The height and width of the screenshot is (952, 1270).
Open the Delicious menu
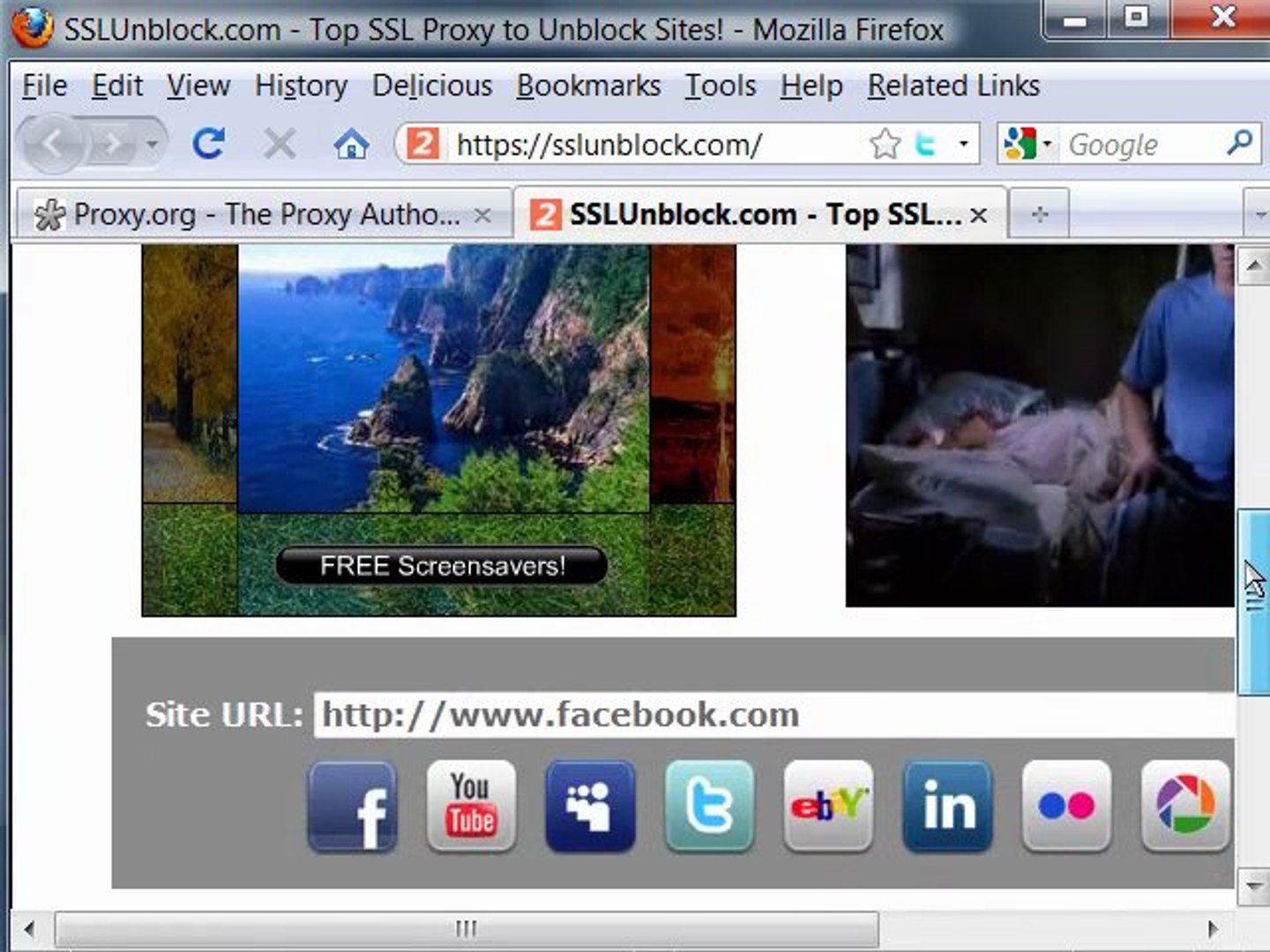(x=432, y=86)
